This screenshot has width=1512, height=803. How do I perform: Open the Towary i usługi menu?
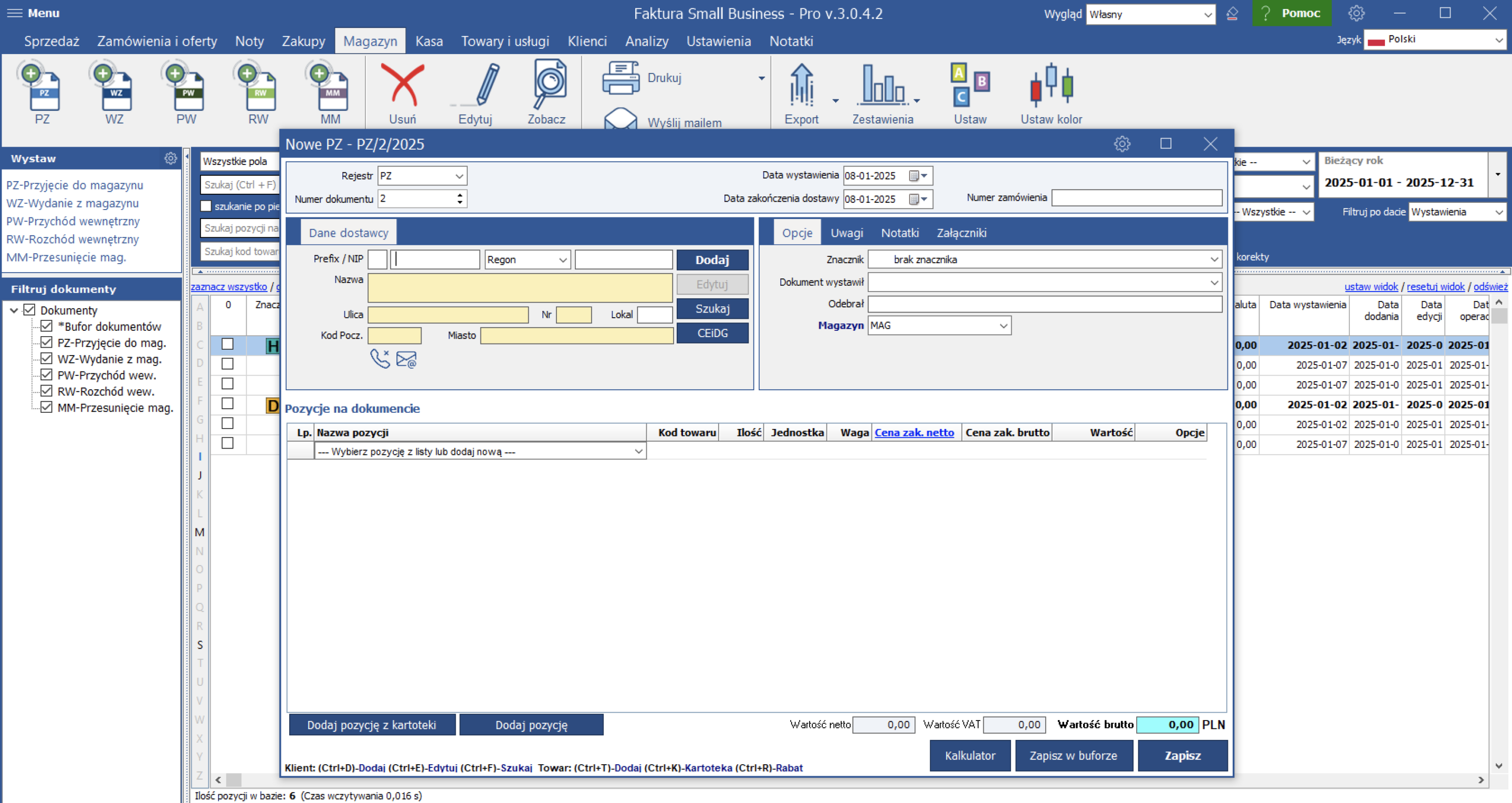pyautogui.click(x=505, y=41)
